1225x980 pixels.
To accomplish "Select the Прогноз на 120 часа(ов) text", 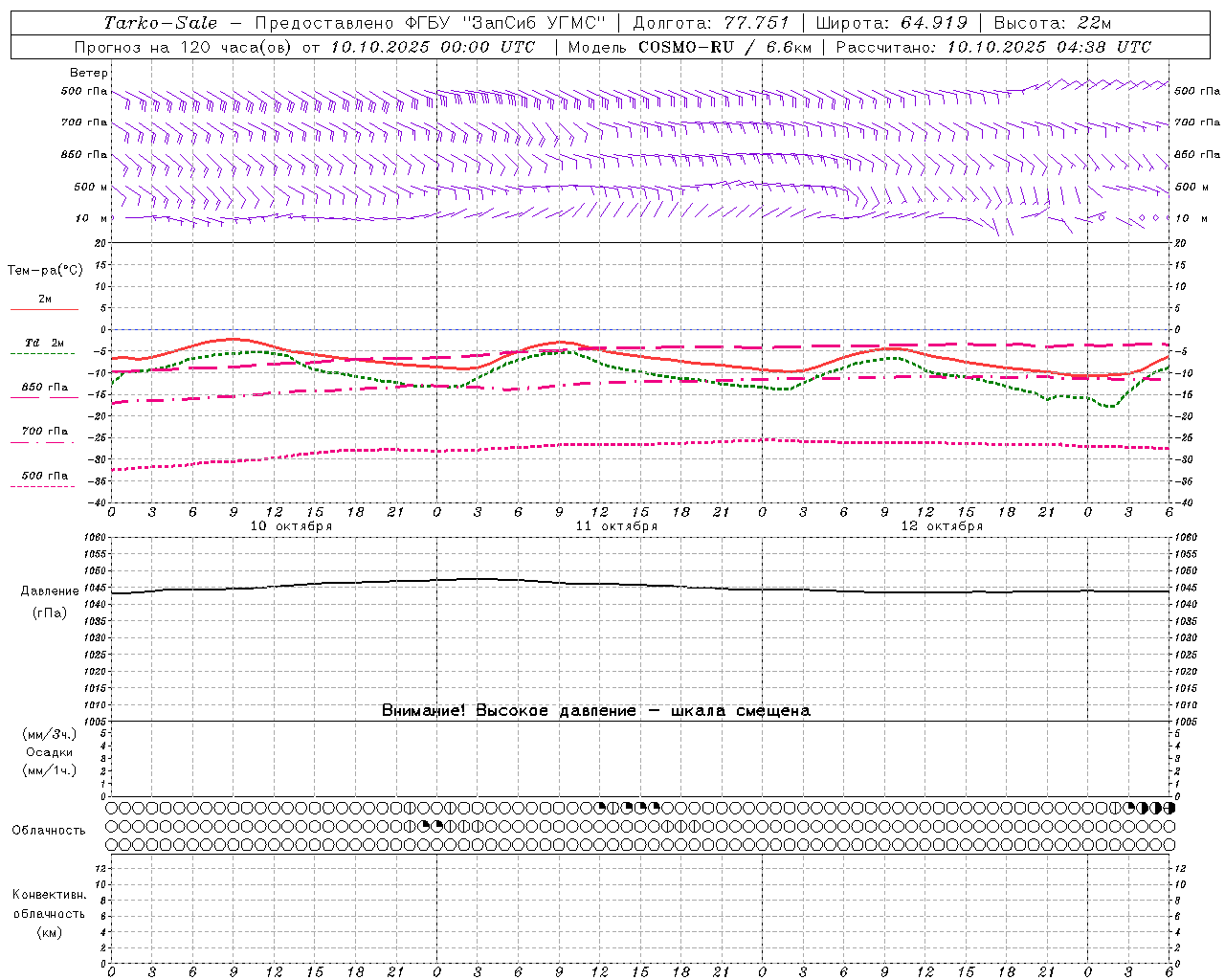I will (185, 47).
